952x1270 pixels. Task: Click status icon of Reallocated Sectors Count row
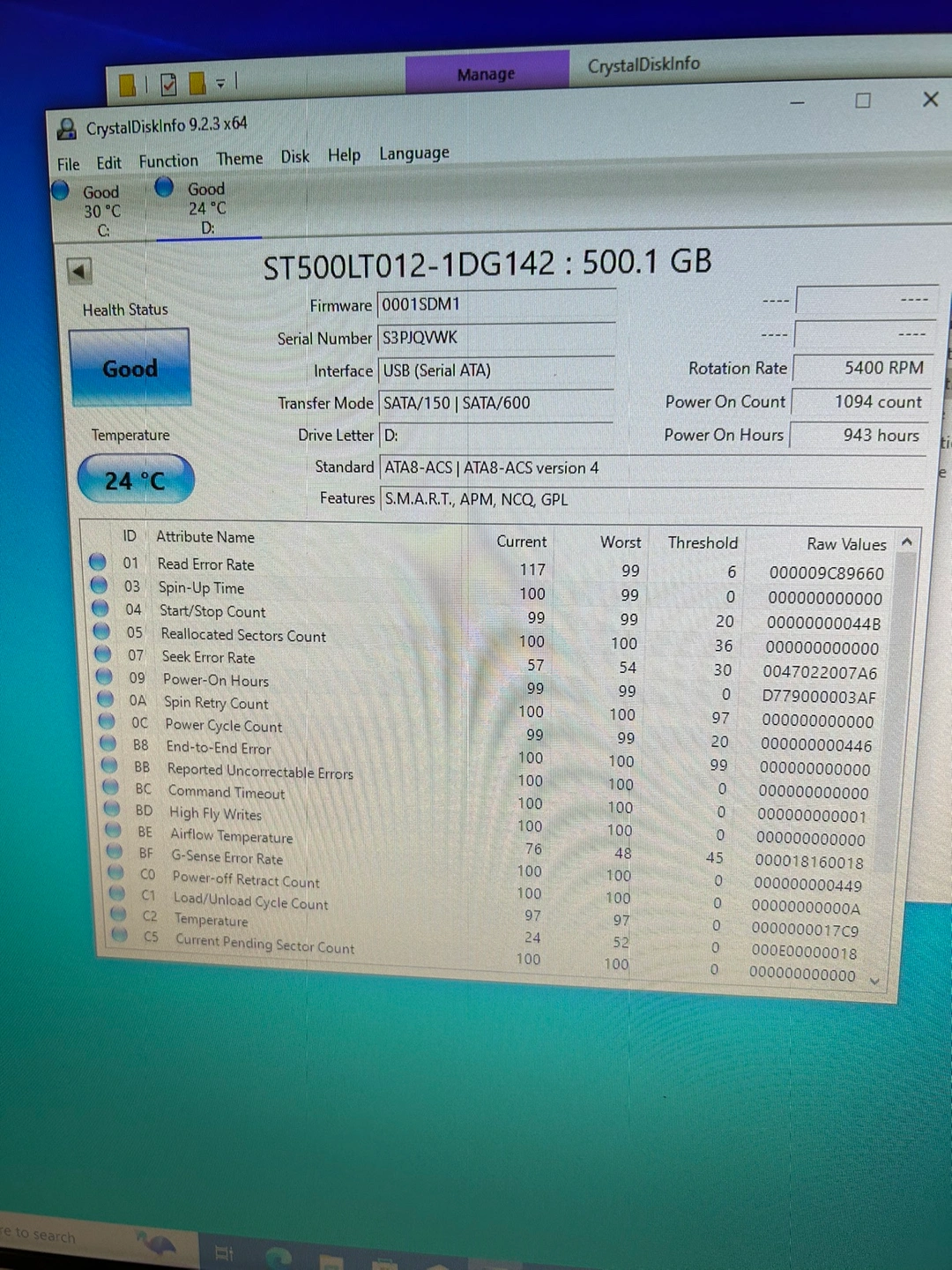pos(101,631)
